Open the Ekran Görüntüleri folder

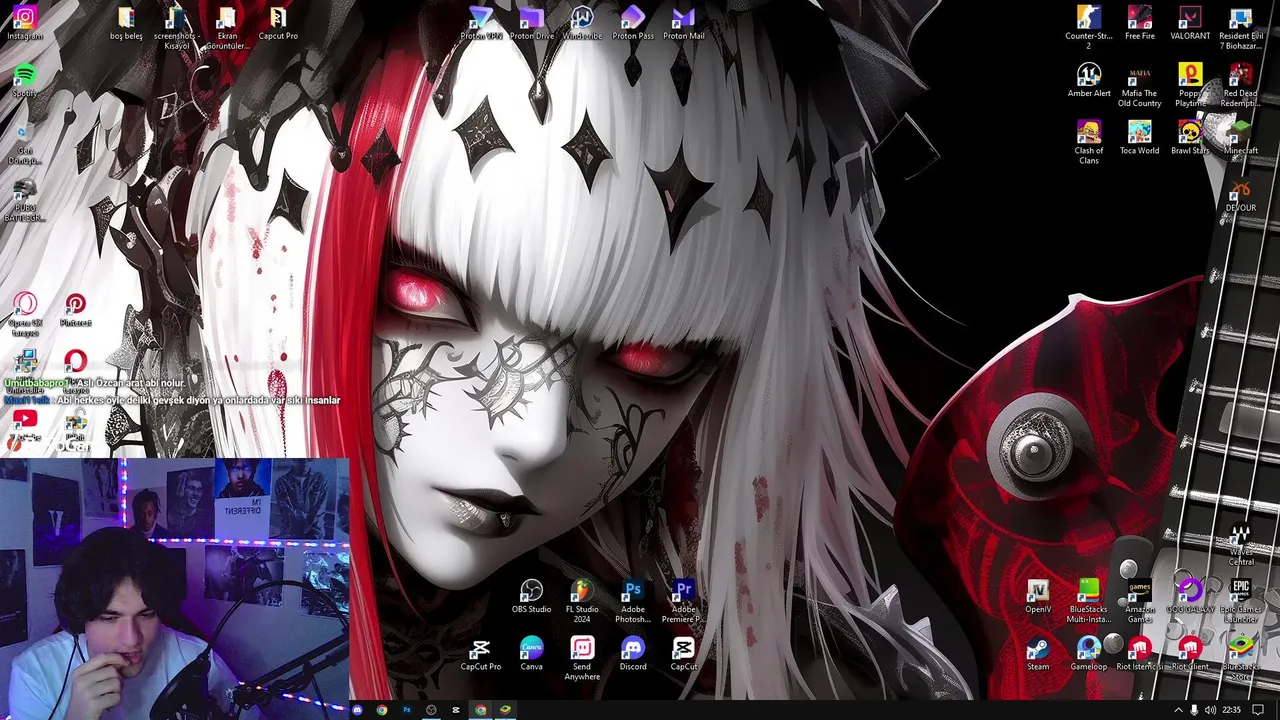pos(227,27)
